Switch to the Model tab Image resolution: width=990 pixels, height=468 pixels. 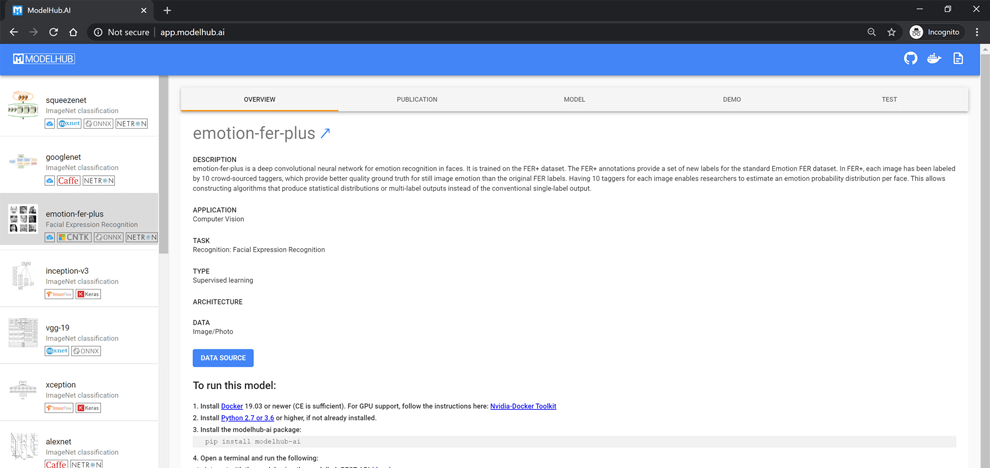click(x=575, y=99)
